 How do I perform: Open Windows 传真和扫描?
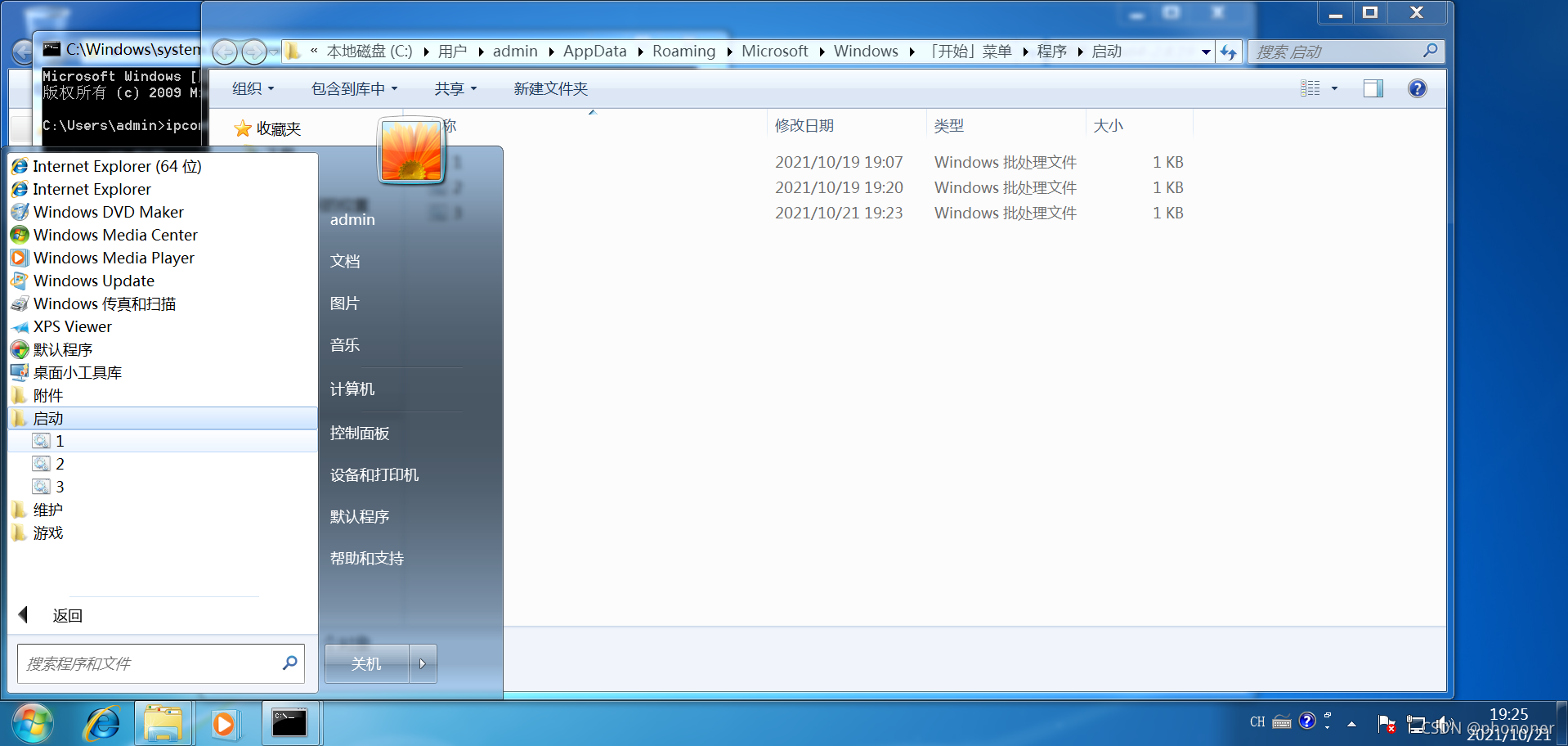(x=94, y=303)
